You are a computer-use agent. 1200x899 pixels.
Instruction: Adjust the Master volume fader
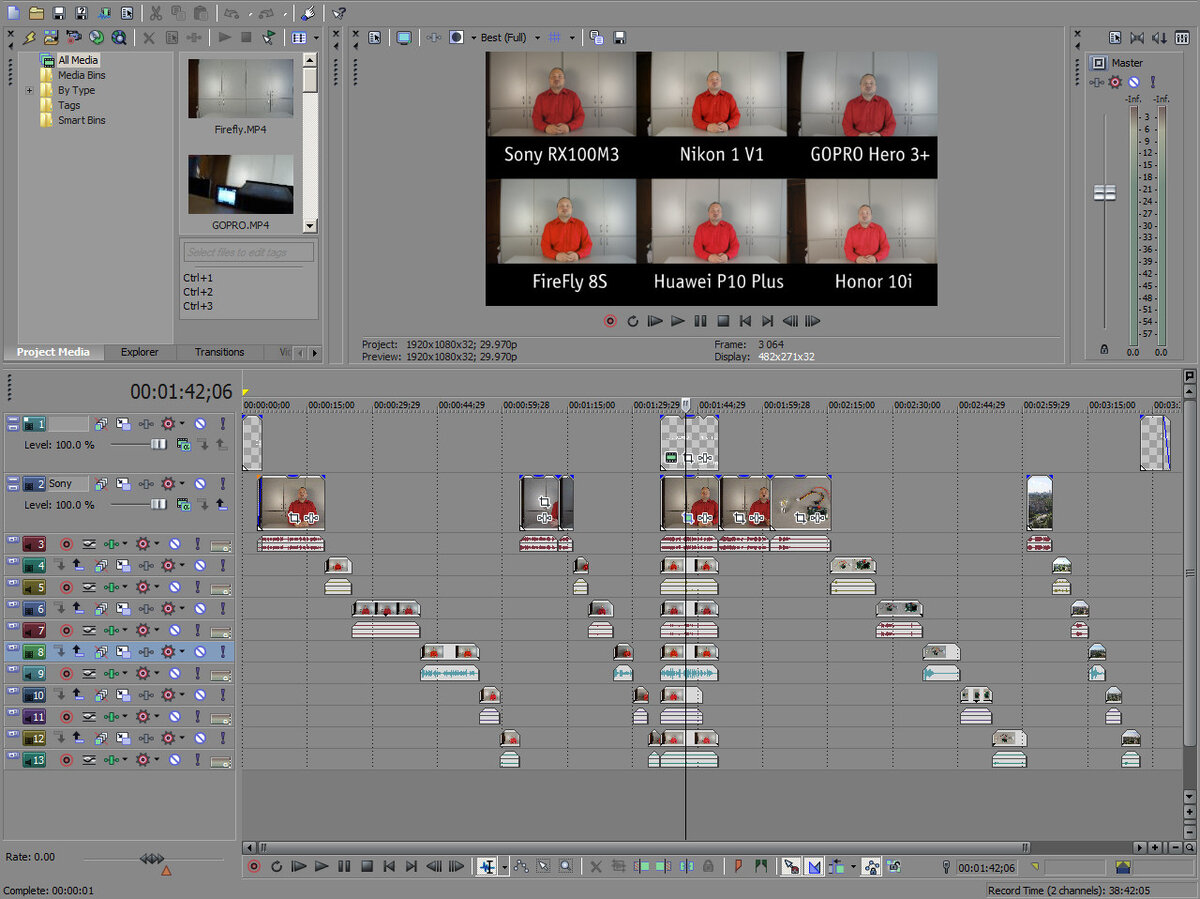(x=1105, y=193)
